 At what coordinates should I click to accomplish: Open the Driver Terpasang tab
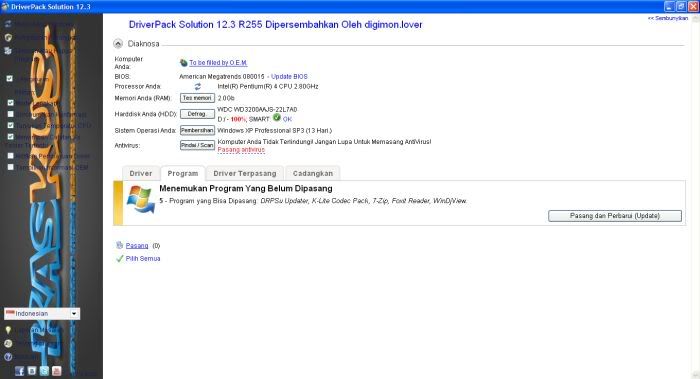pos(245,173)
